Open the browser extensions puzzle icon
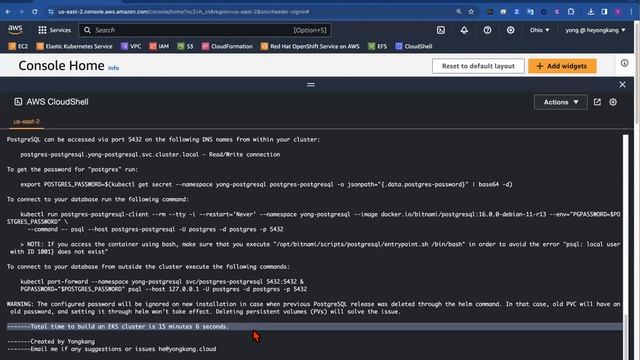Image resolution: width=640 pixels, height=360 pixels. pos(571,12)
